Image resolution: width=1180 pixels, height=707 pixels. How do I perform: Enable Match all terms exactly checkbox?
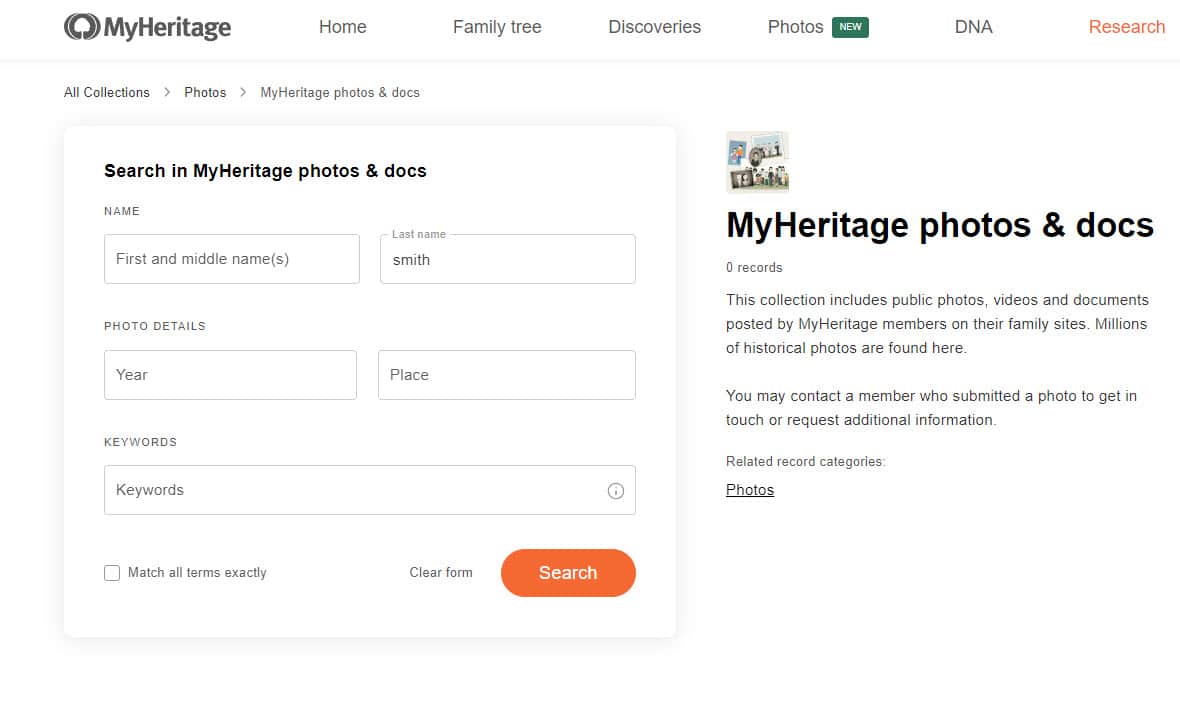coord(112,573)
